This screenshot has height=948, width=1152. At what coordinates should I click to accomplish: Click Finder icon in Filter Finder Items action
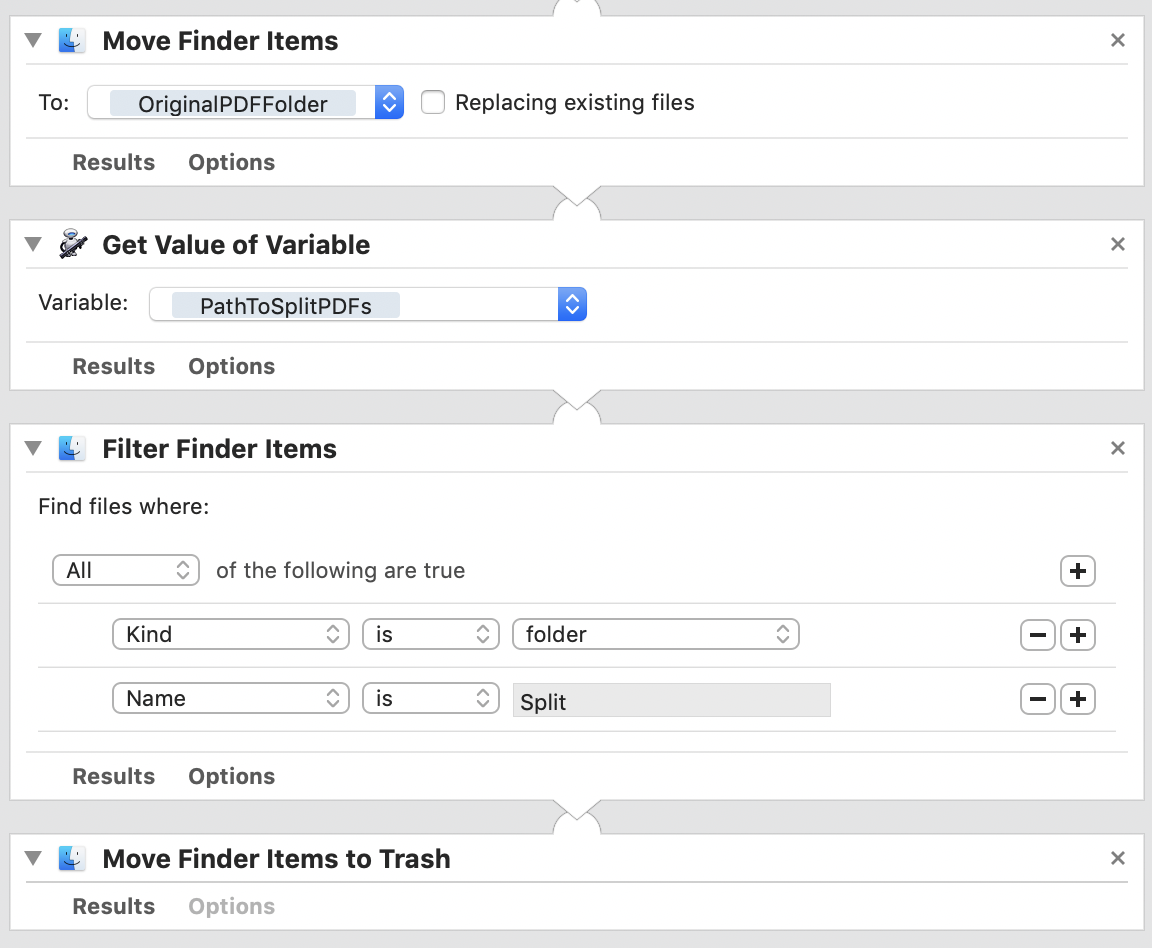(x=72, y=449)
